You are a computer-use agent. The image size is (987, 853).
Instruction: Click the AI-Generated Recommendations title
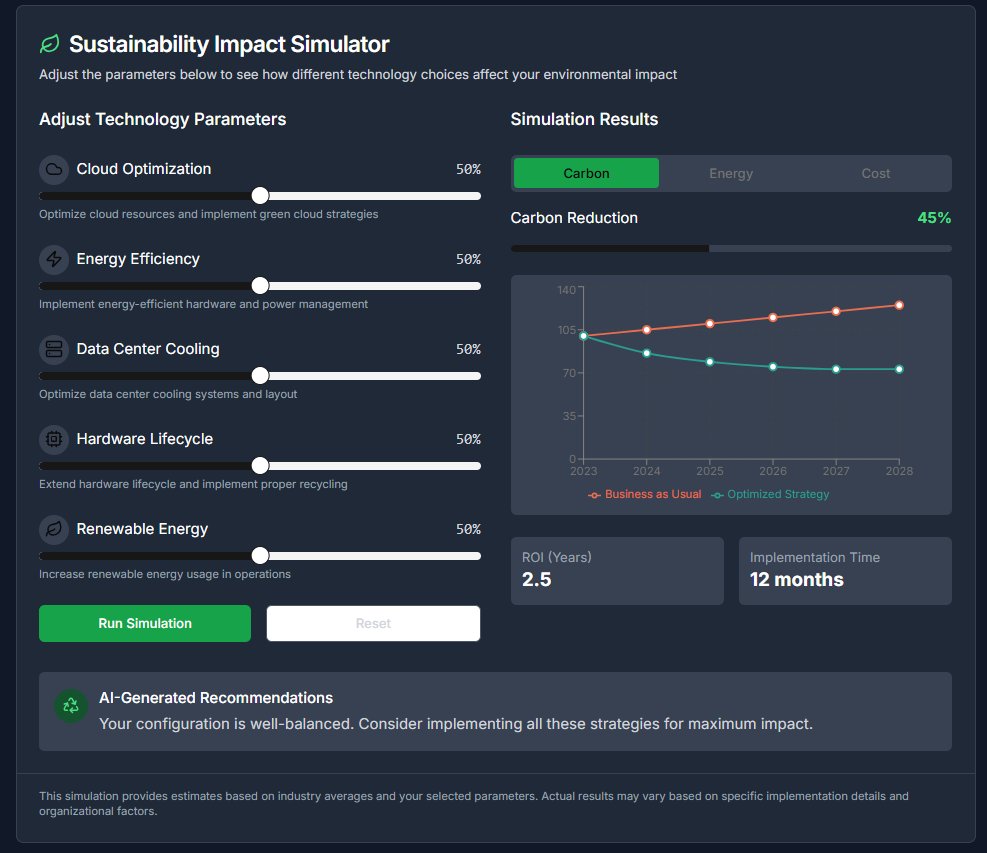(216, 698)
